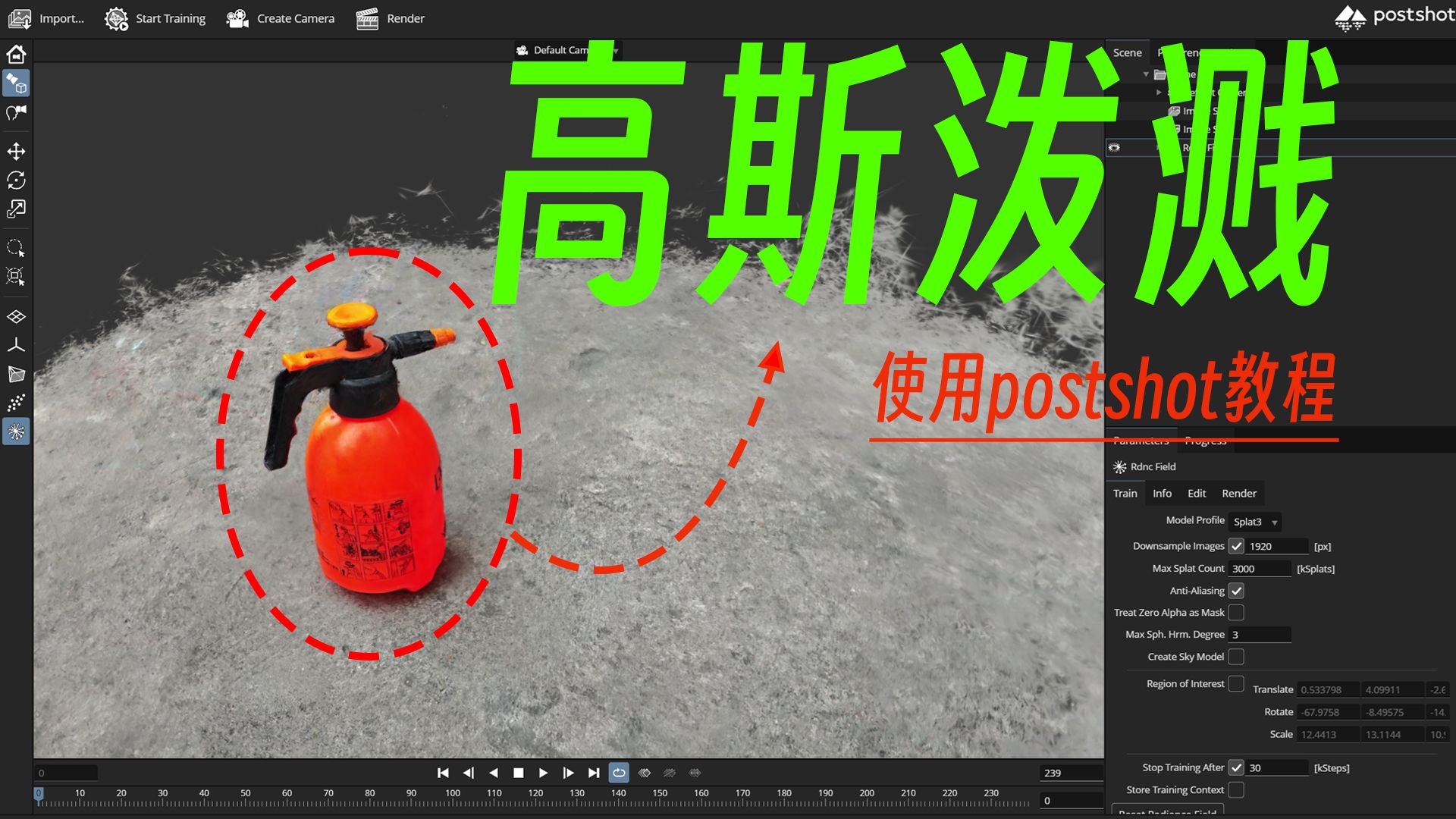The image size is (1456, 819).
Task: Jump to first frame in timeline
Action: tap(443, 773)
